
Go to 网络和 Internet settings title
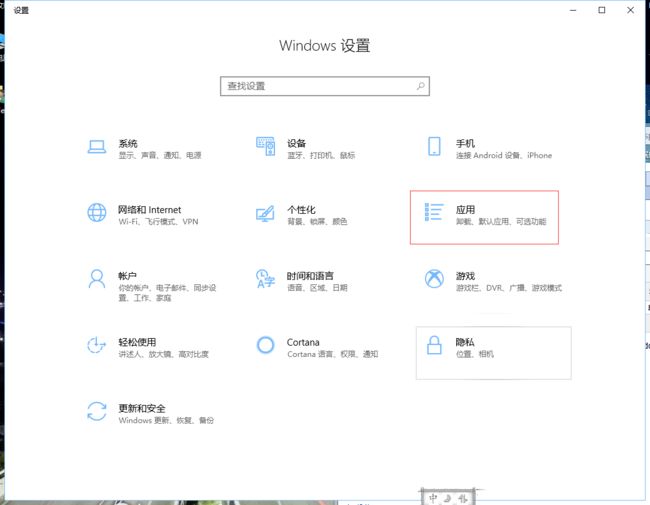(x=150, y=210)
